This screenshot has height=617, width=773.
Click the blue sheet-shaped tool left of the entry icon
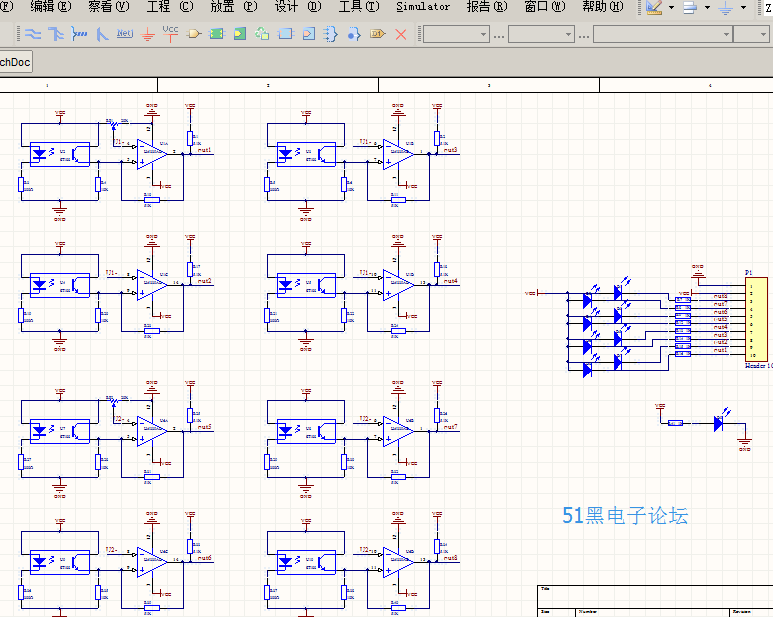click(x=285, y=34)
